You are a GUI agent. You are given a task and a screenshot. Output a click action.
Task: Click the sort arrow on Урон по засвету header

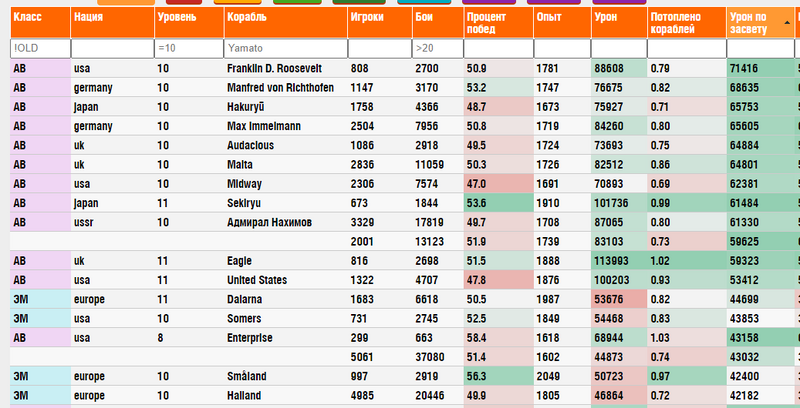coord(787,23)
